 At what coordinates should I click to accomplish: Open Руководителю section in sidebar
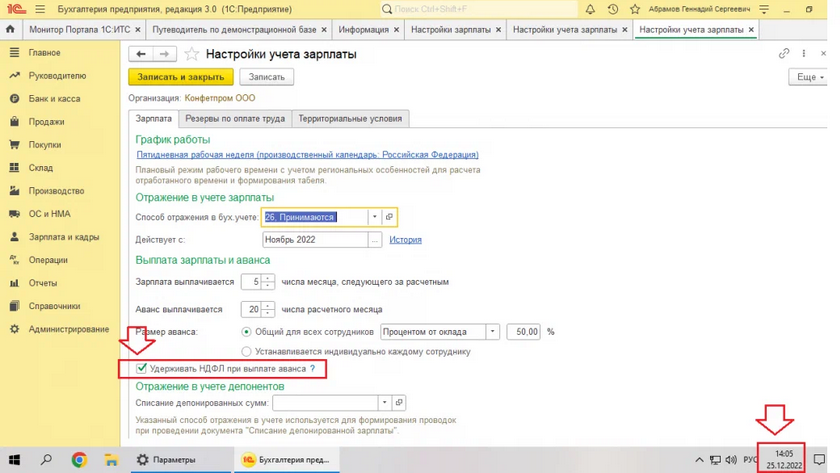[x=57, y=76]
